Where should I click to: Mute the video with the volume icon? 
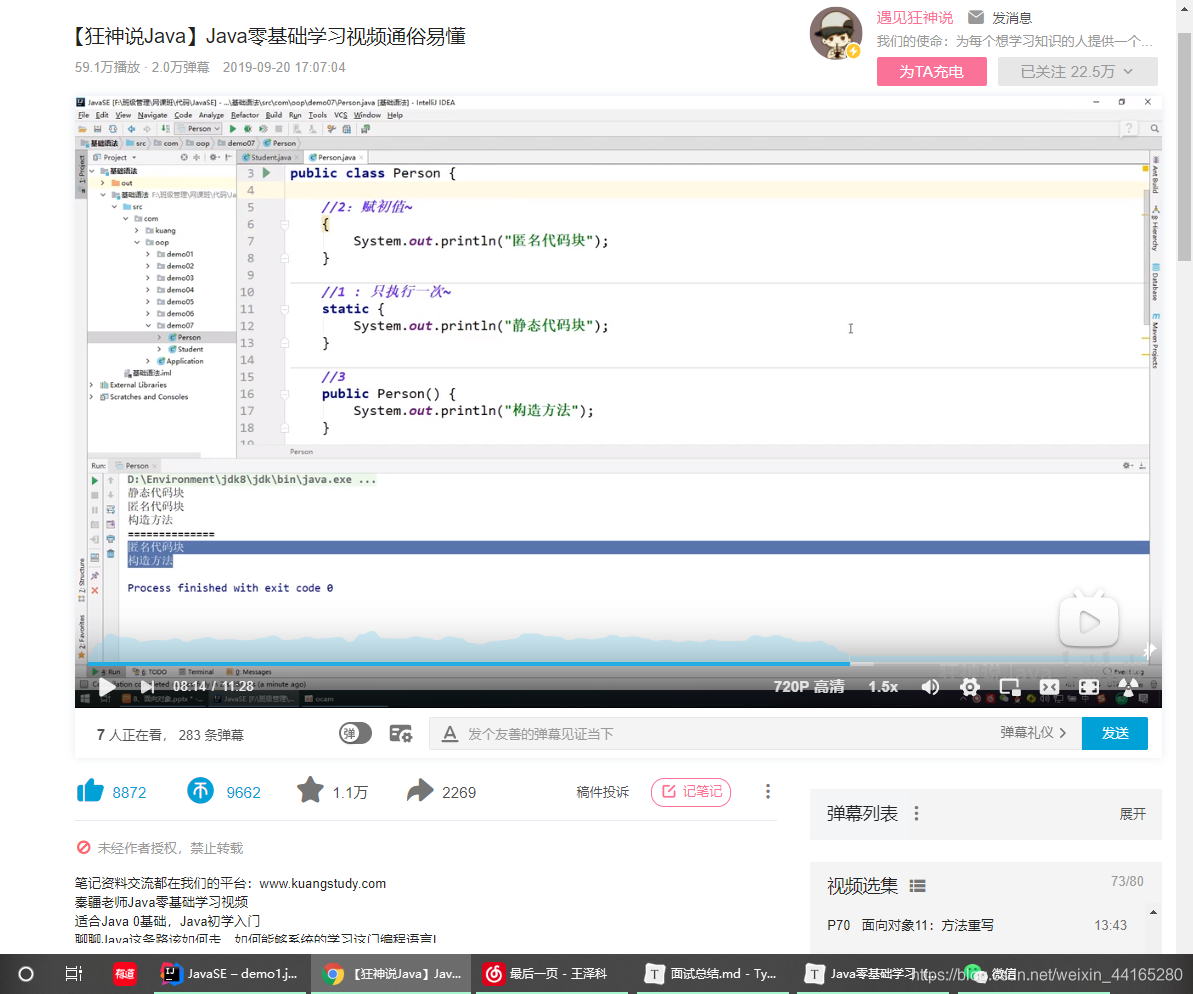[930, 687]
